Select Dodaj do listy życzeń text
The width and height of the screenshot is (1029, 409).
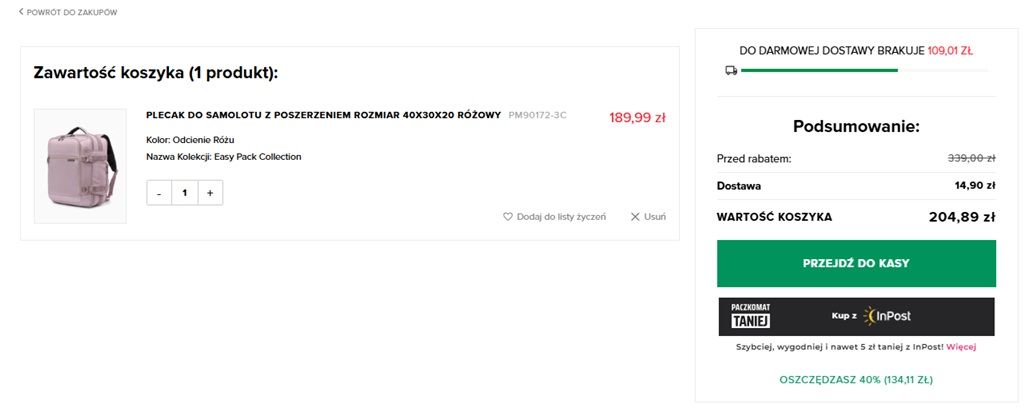(x=561, y=217)
